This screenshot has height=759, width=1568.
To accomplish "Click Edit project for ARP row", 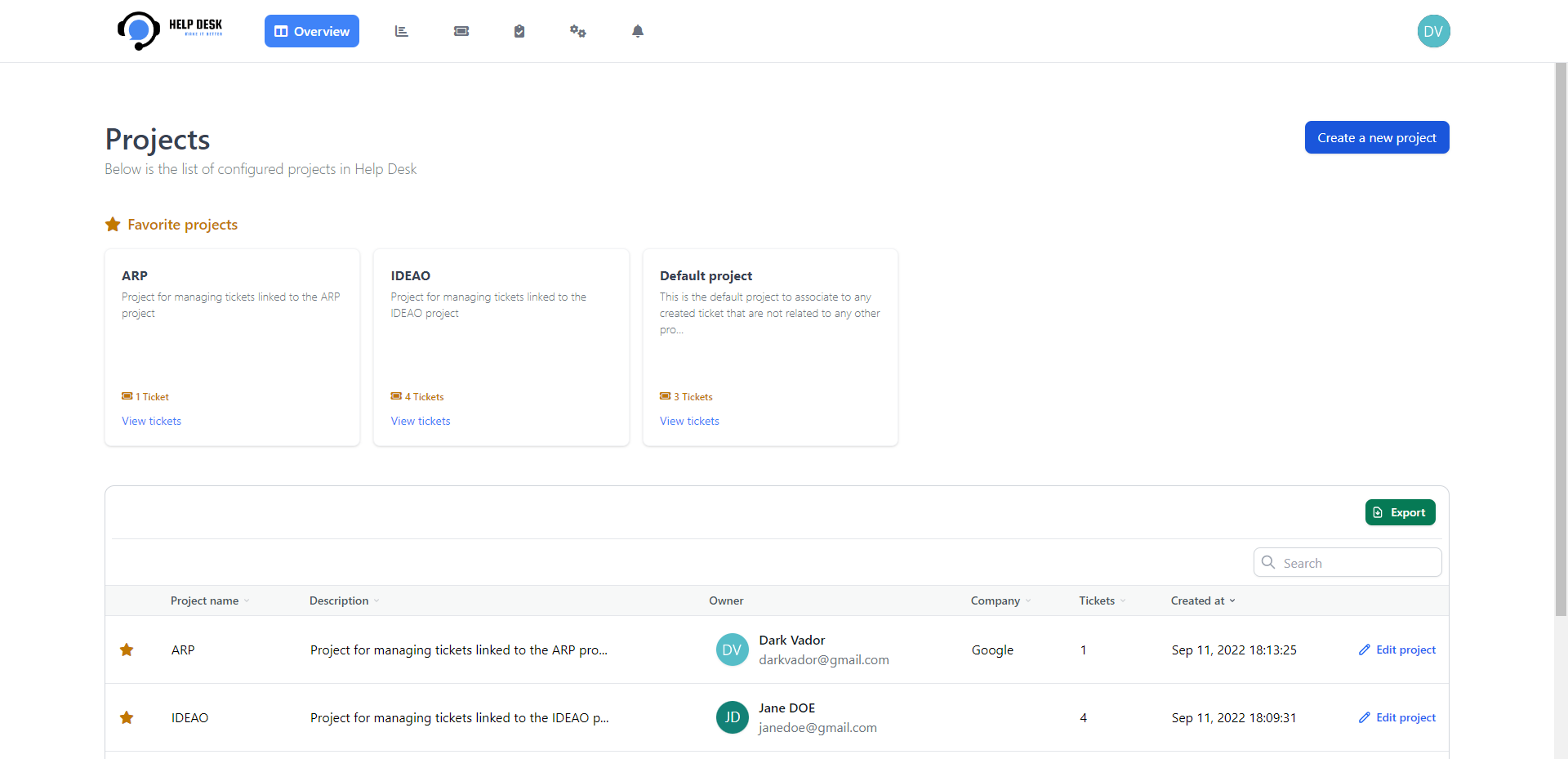I will click(x=1397, y=650).
